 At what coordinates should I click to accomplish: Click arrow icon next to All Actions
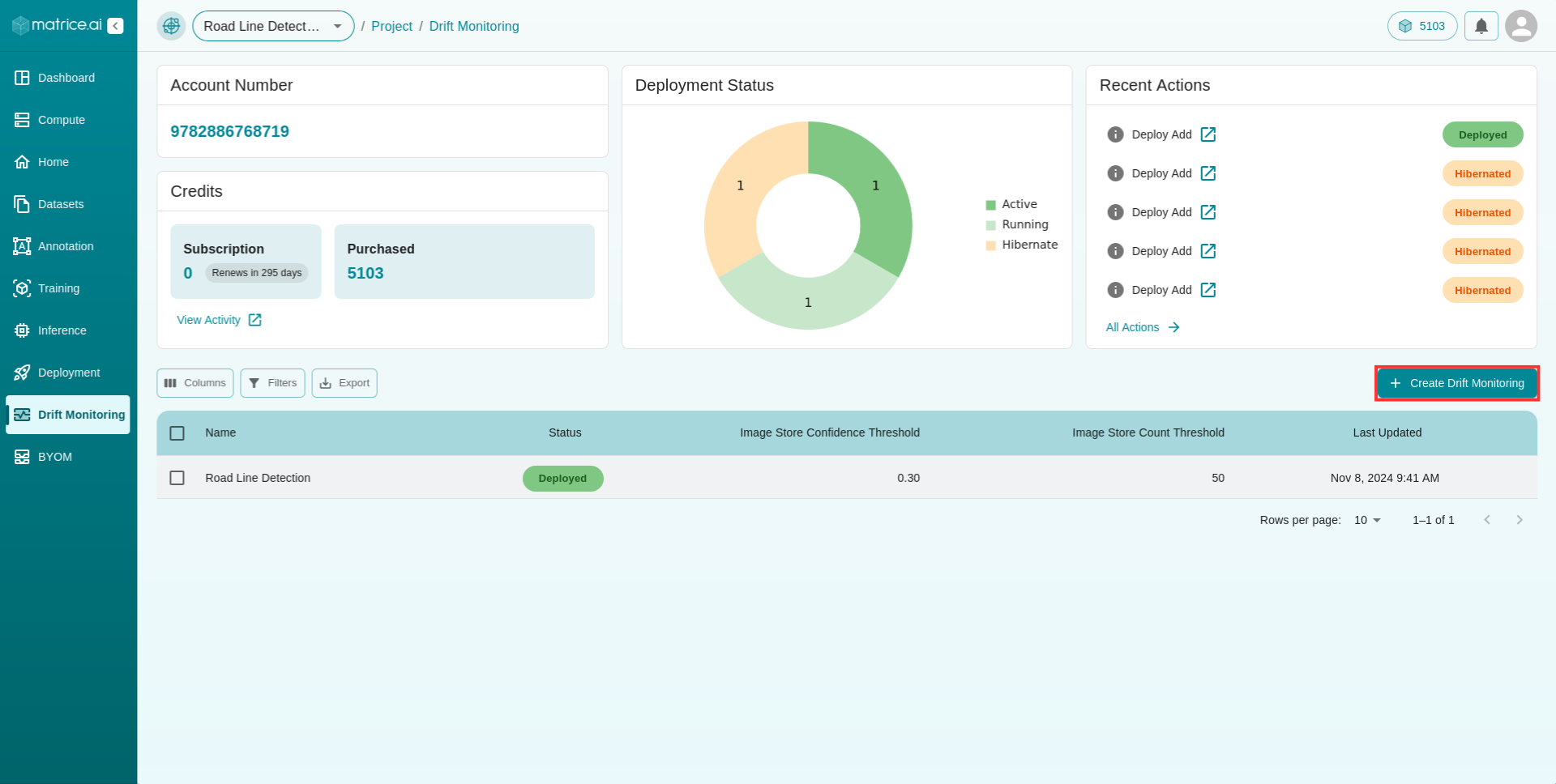1173,327
